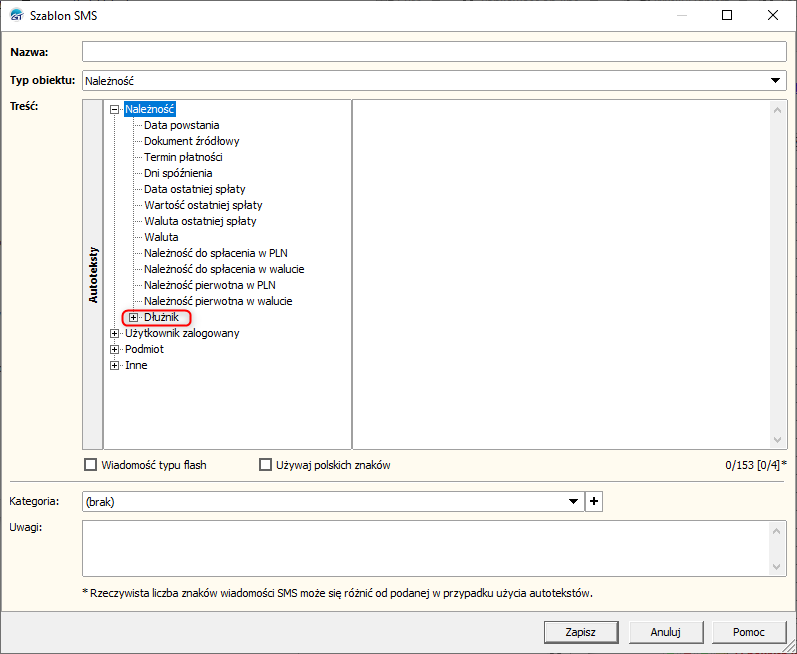Enable the Wiadomość typu flash checkbox
The height and width of the screenshot is (654, 797).
(90, 464)
